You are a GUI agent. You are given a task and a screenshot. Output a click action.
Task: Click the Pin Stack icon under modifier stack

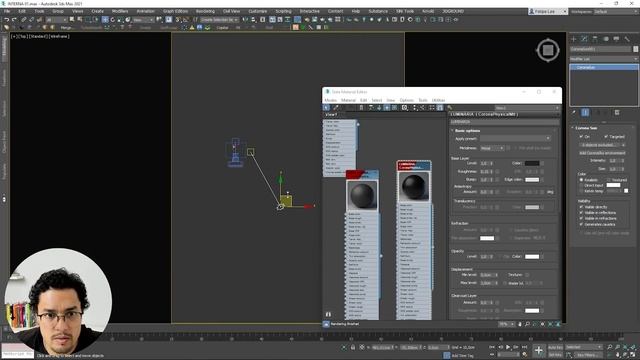pos(574,112)
